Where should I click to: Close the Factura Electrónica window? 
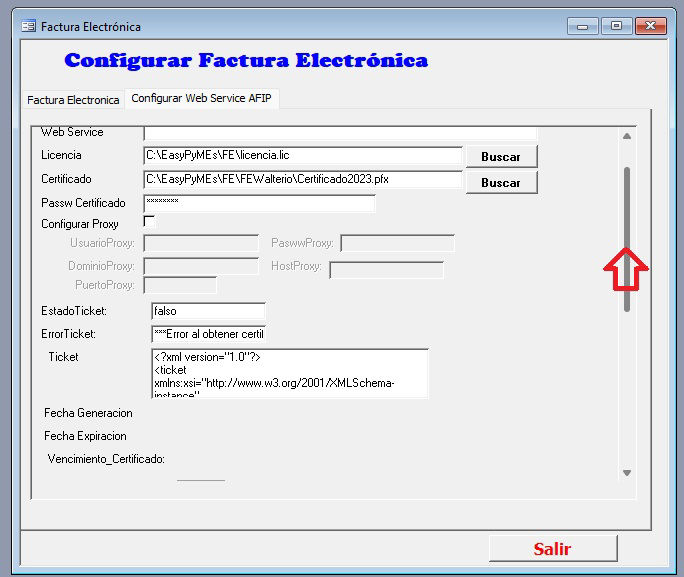pos(652,26)
